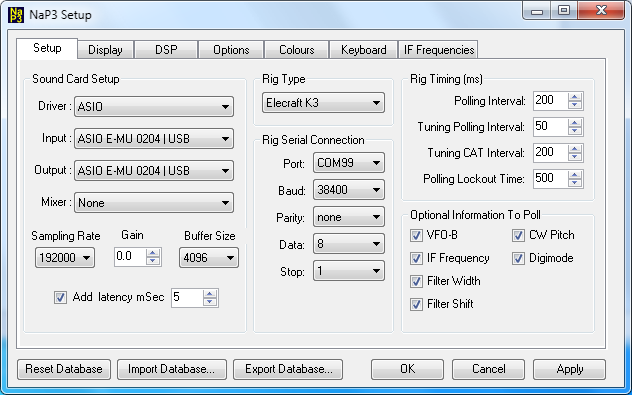This screenshot has width=632, height=395.
Task: Increase Polling Interval with up arrow
Action: point(575,97)
